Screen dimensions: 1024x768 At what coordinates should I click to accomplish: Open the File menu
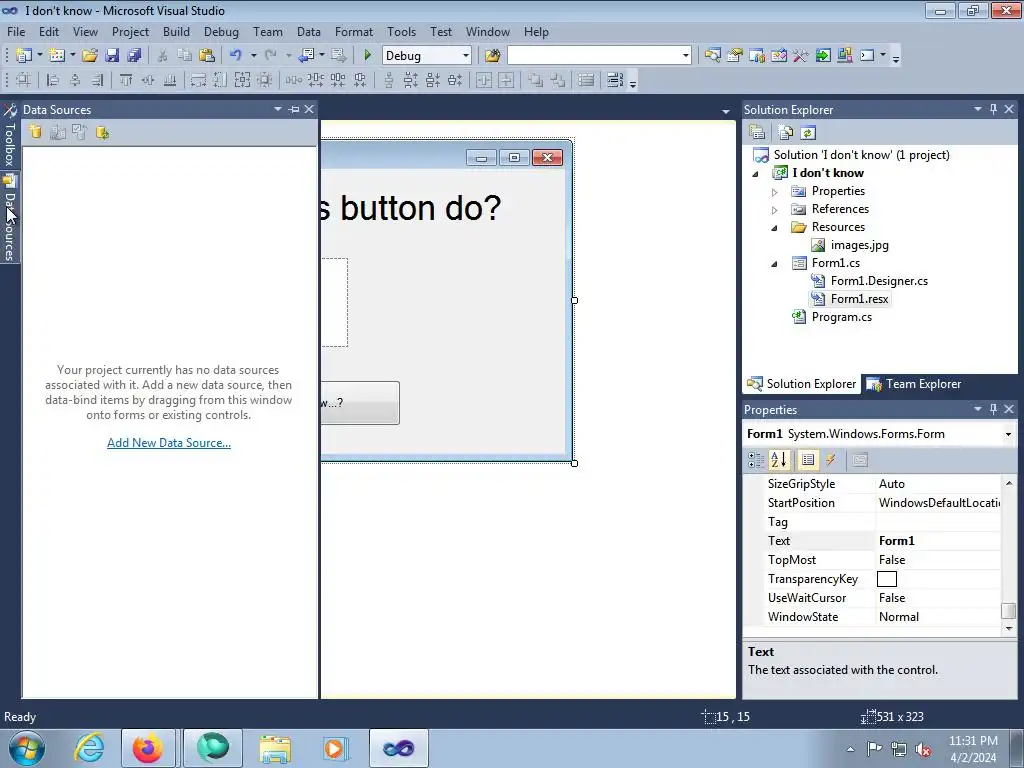[16, 31]
